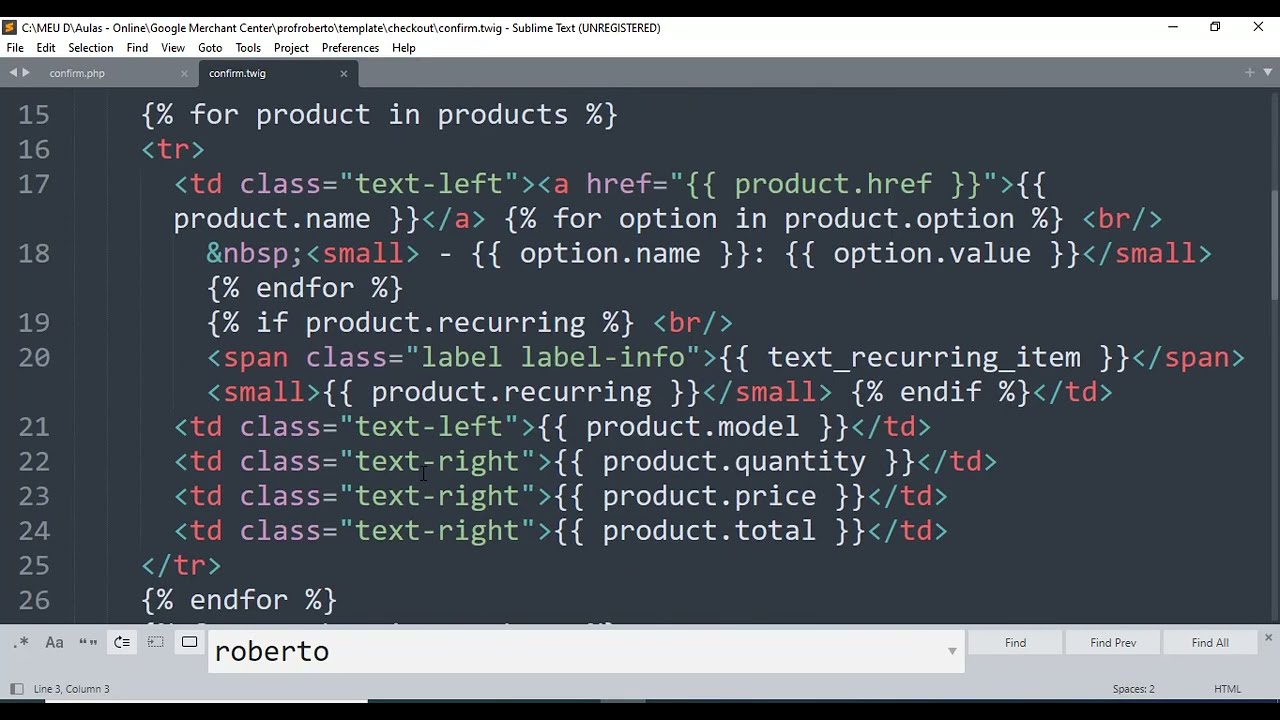Screen dimensions: 1280x720
Task: Open the Find menu
Action: pos(138,48)
